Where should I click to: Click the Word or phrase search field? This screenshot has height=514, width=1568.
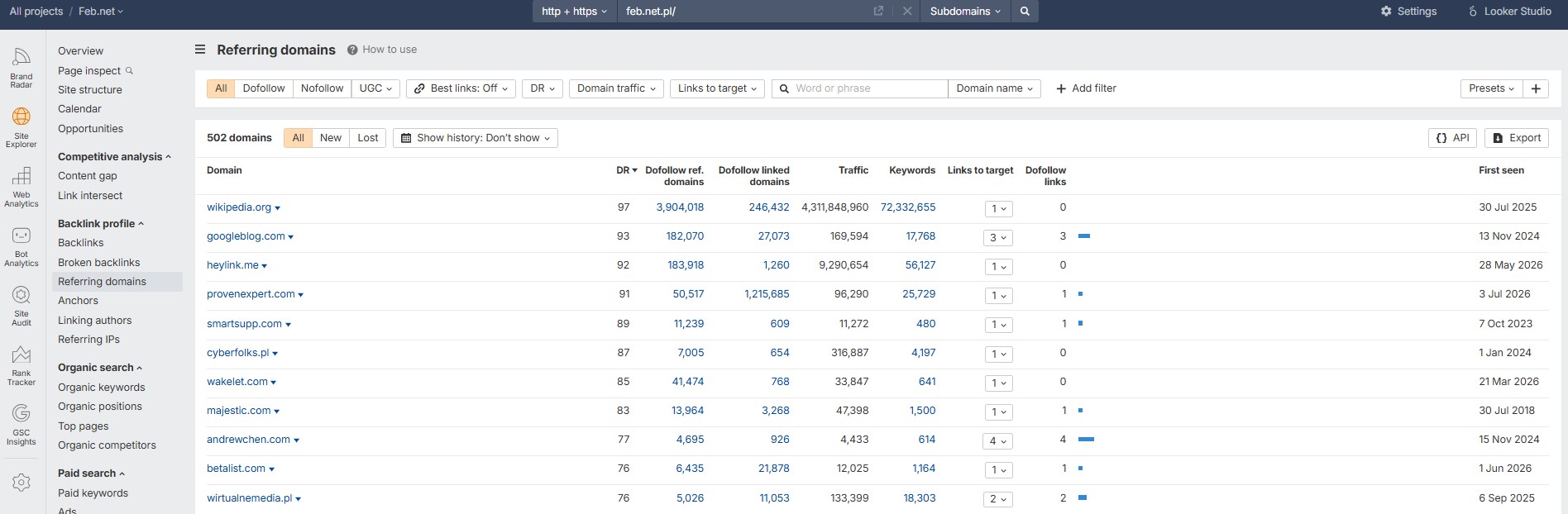pyautogui.click(x=867, y=88)
